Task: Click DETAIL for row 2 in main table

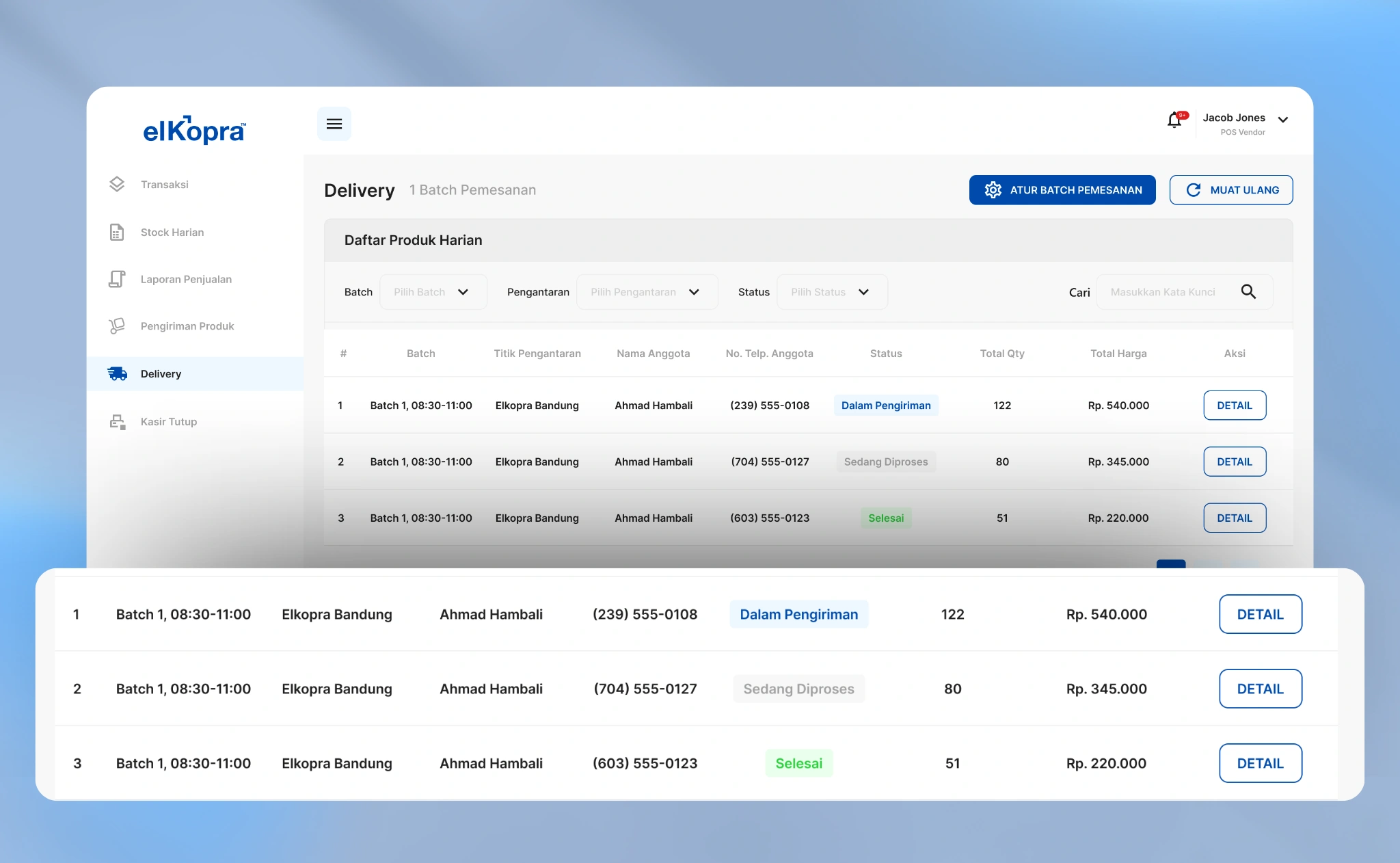Action: [x=1235, y=462]
